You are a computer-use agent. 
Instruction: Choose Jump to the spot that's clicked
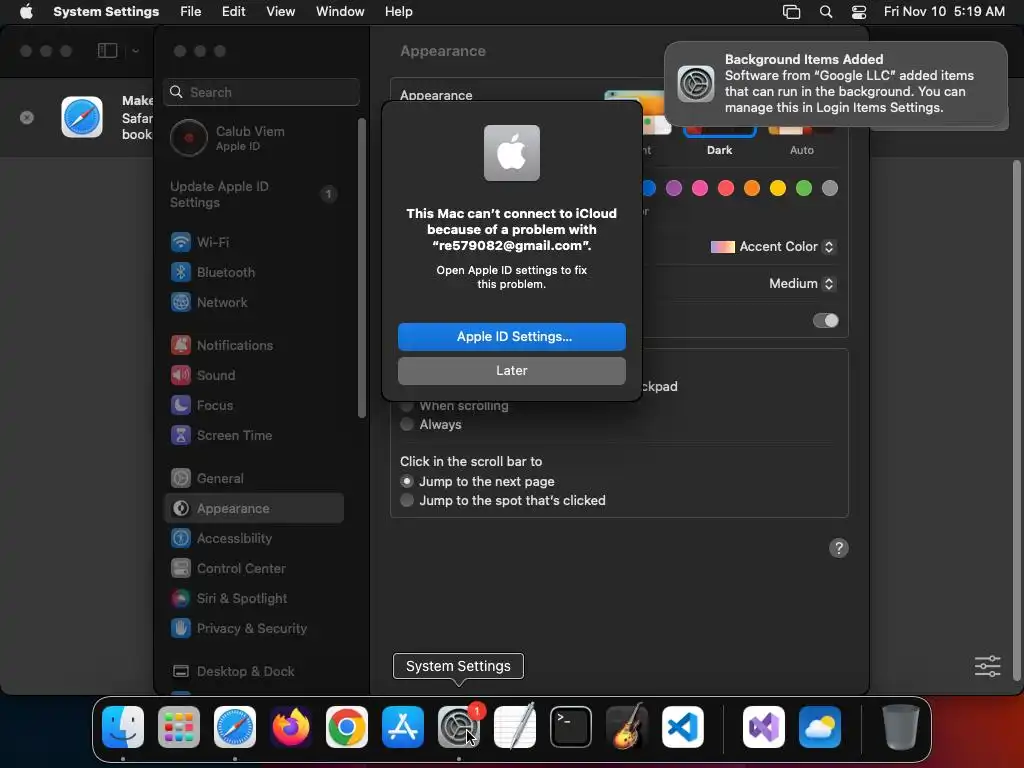point(407,500)
